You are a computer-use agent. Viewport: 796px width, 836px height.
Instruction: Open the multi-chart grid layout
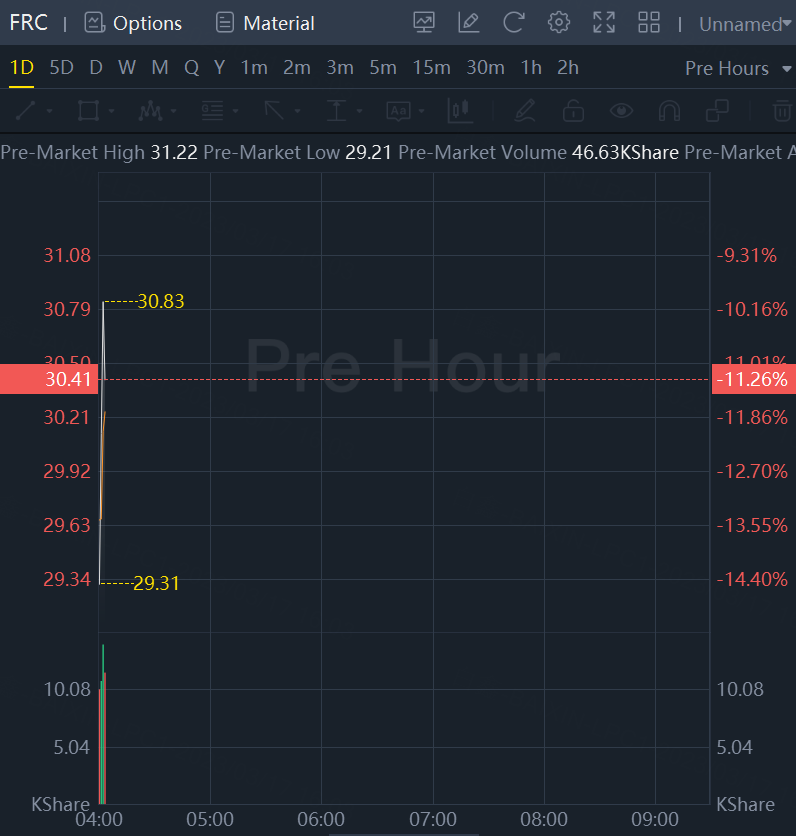[x=649, y=22]
